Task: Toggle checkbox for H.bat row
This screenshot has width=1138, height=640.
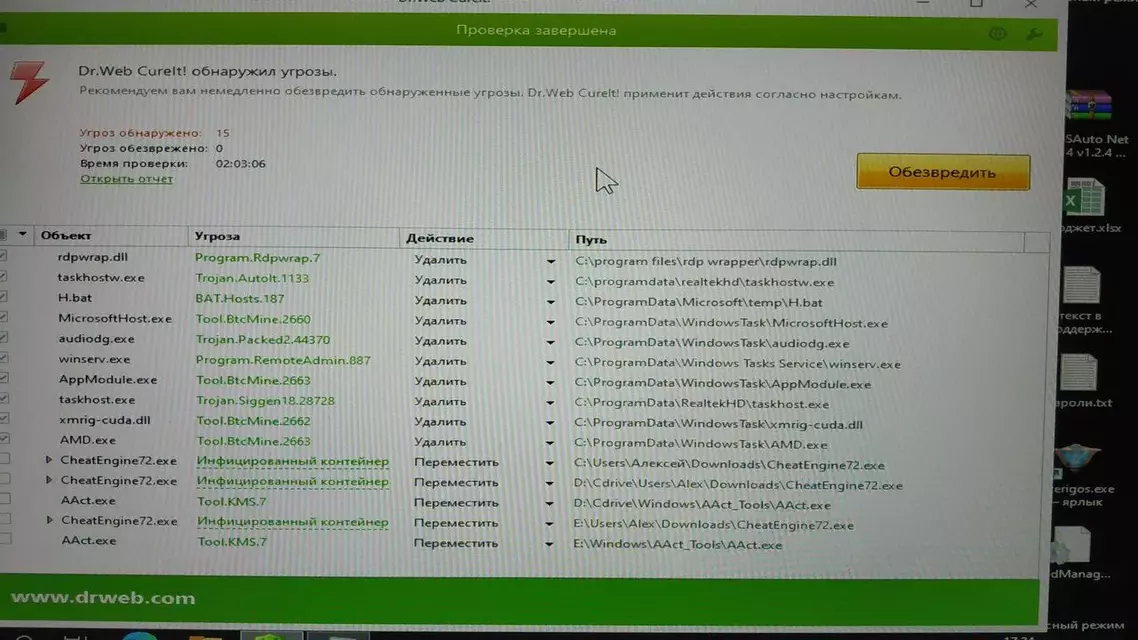Action: tap(4, 297)
